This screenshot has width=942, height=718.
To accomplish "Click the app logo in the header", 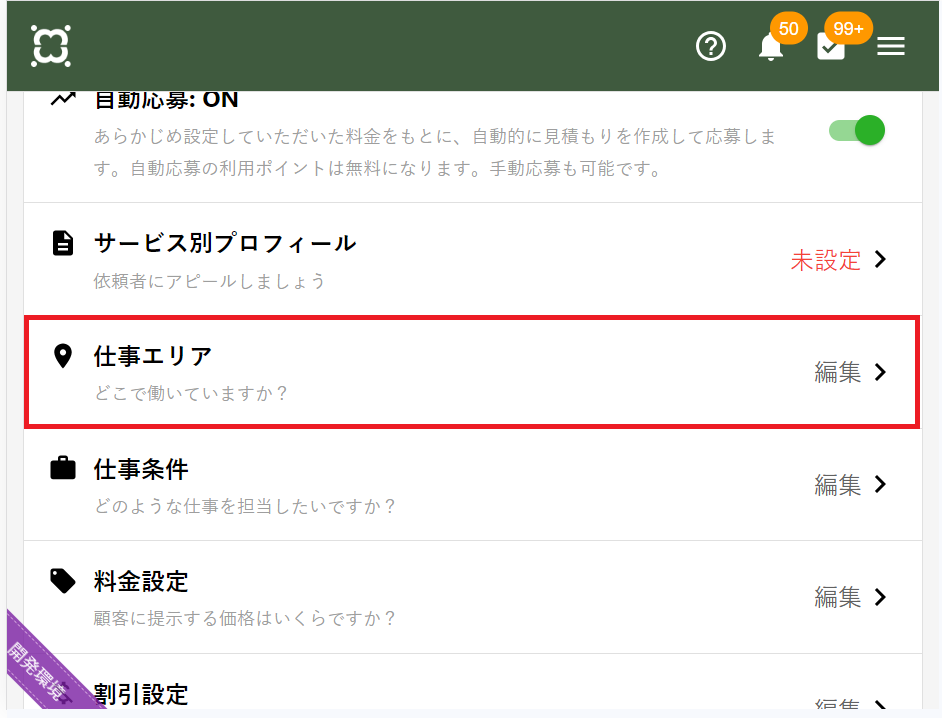I will point(50,46).
